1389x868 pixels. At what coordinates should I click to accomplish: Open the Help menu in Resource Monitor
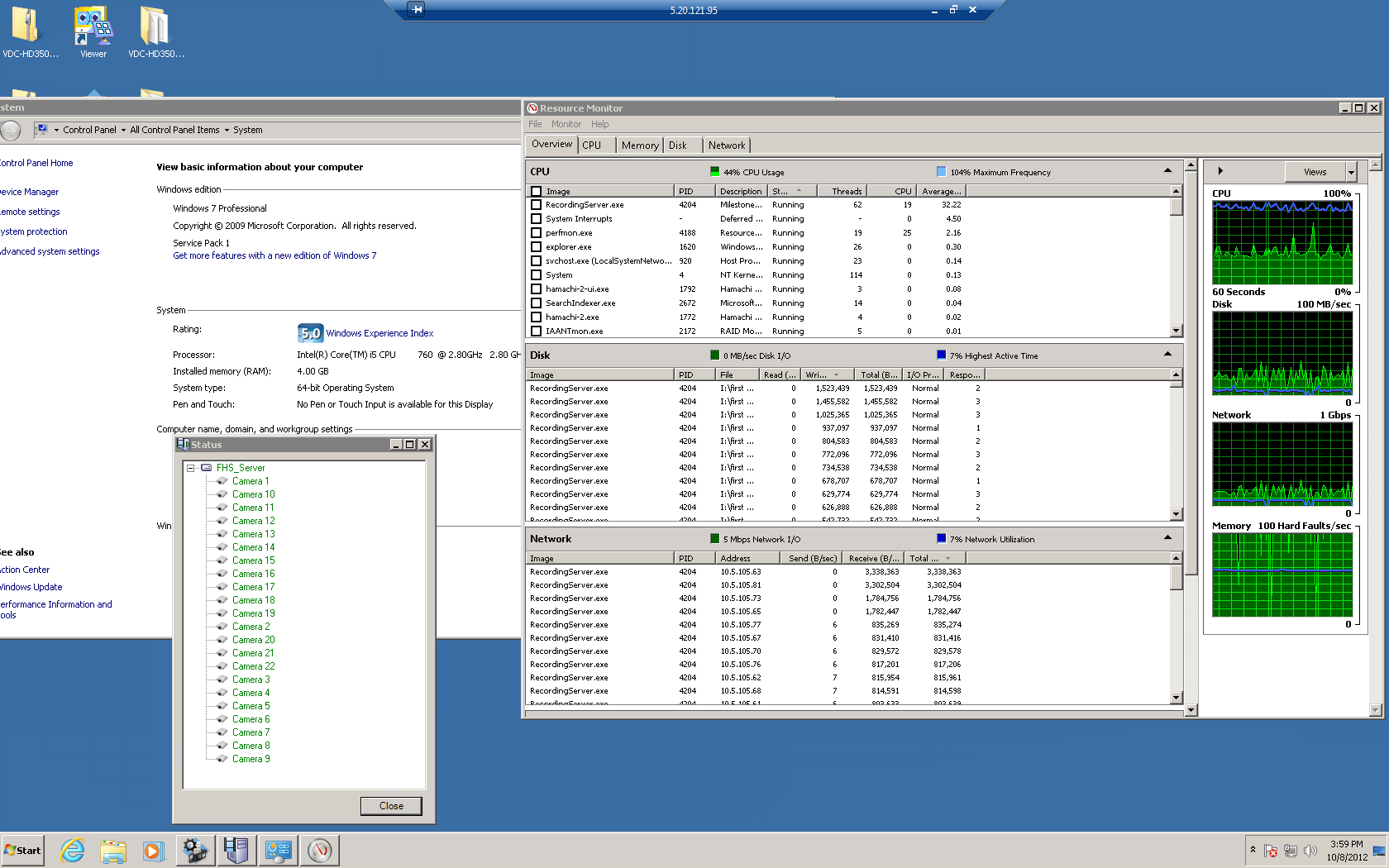(600, 124)
